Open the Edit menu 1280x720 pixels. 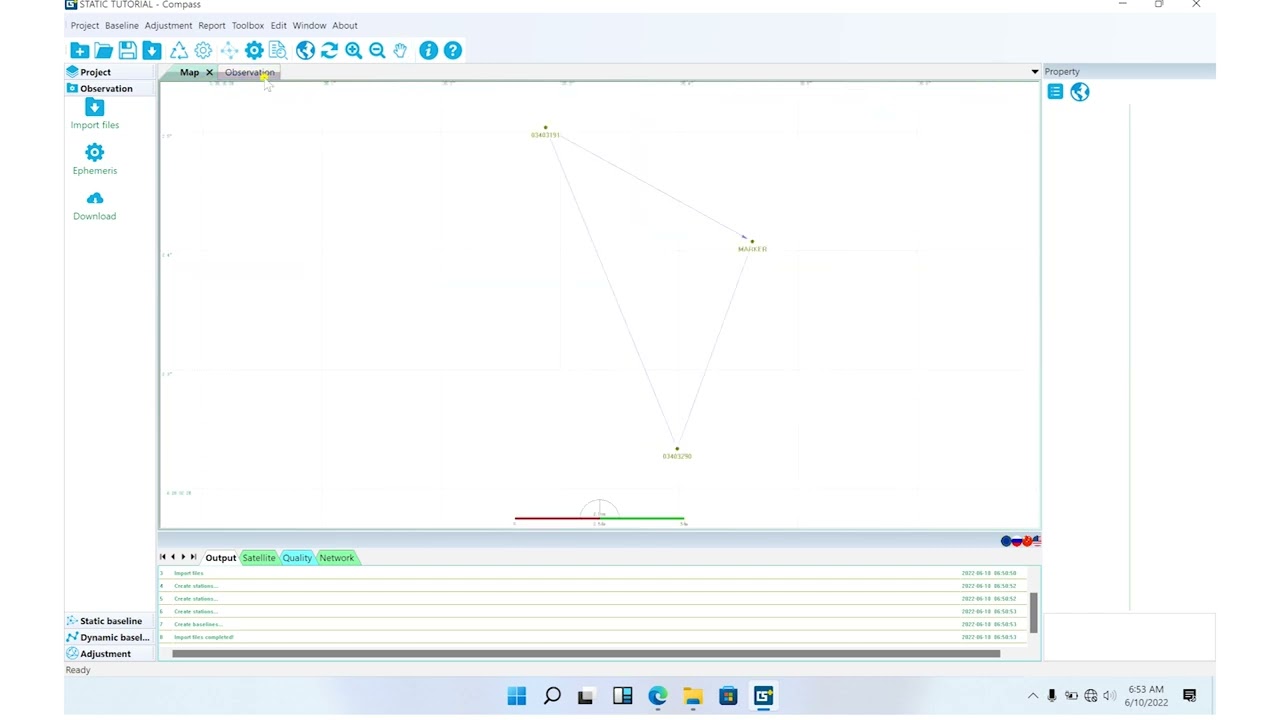coord(278,25)
